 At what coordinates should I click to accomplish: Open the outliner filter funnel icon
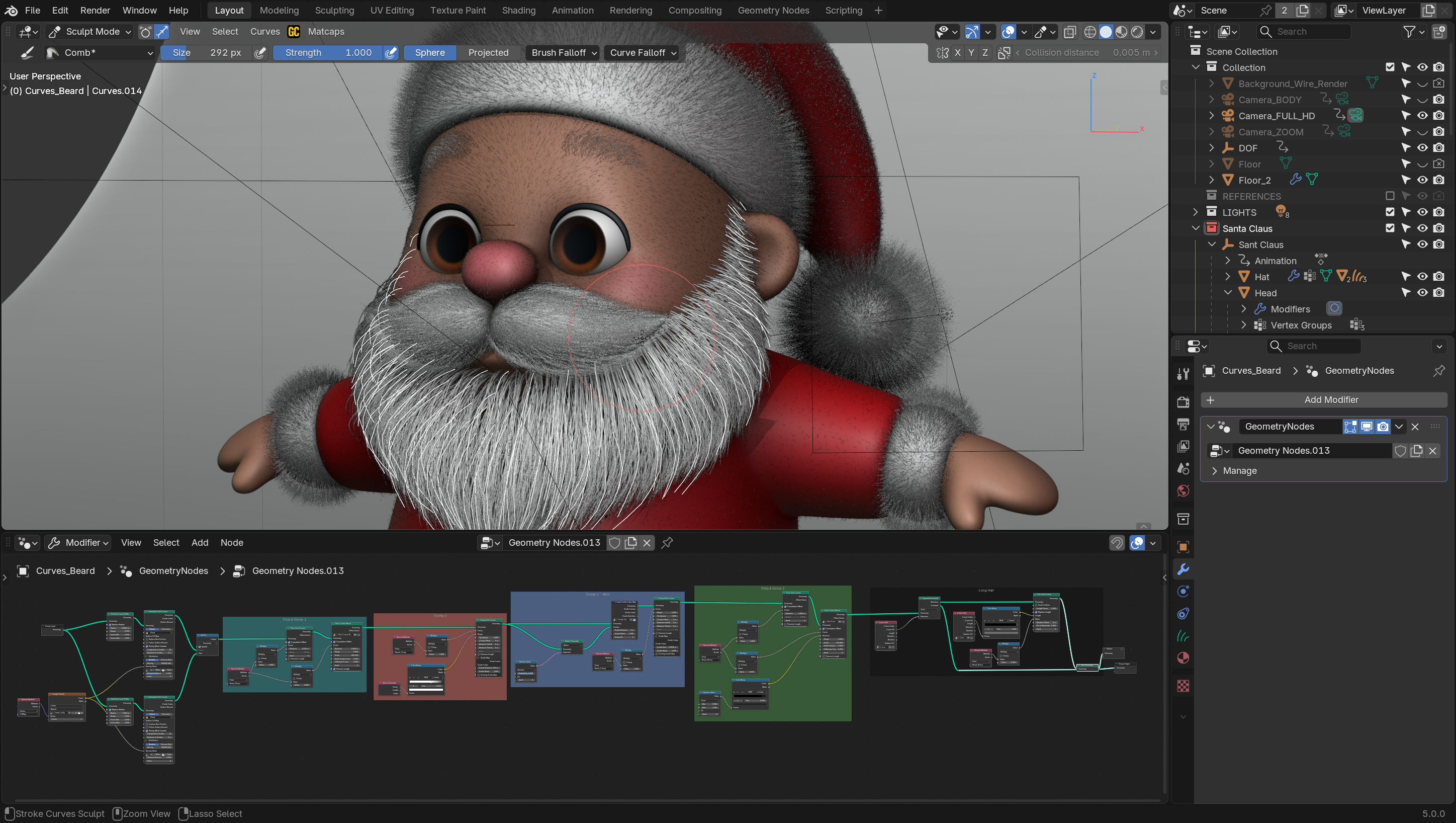pos(1409,32)
